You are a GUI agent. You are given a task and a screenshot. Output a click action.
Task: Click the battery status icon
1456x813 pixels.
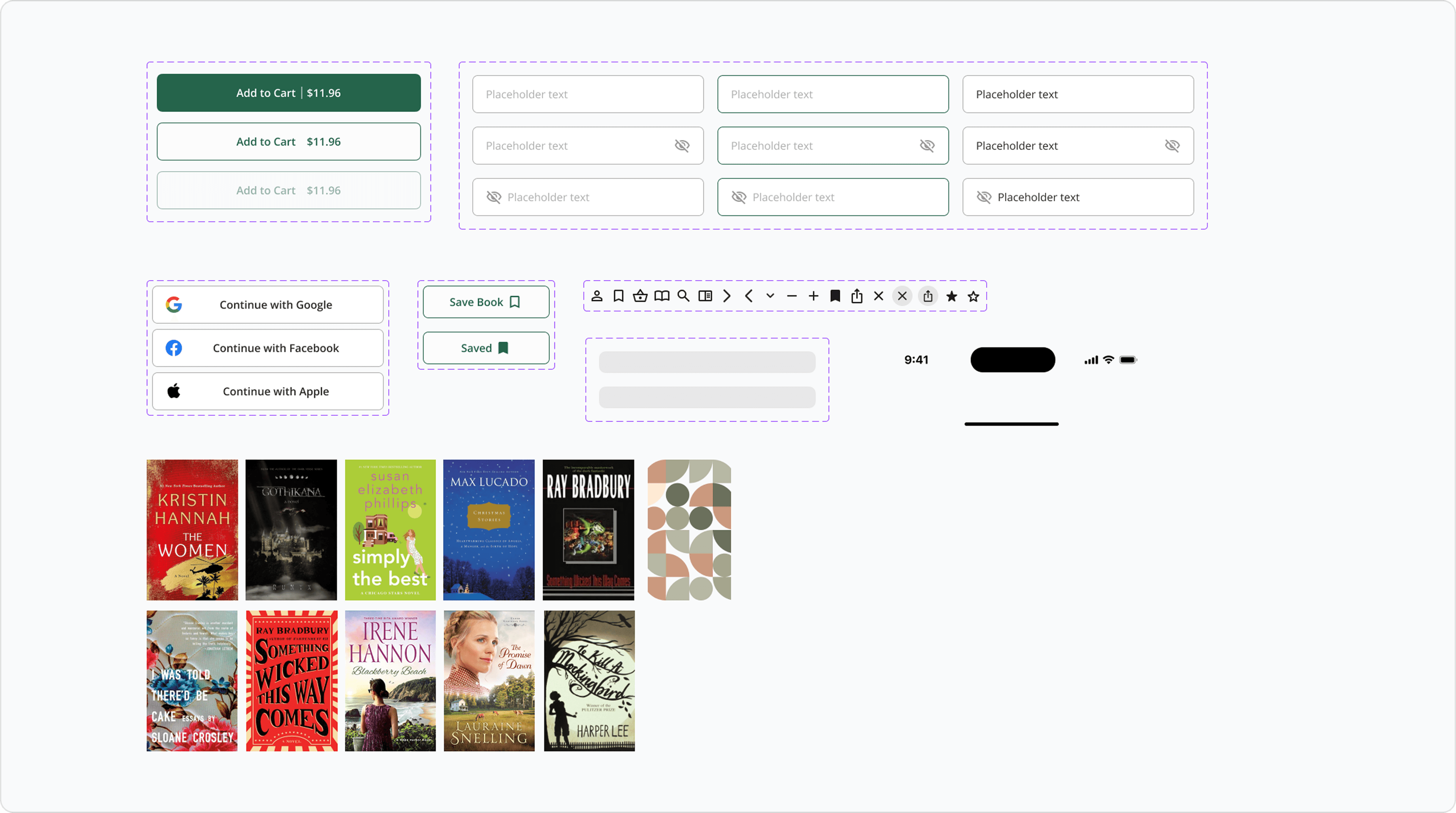pos(1128,360)
